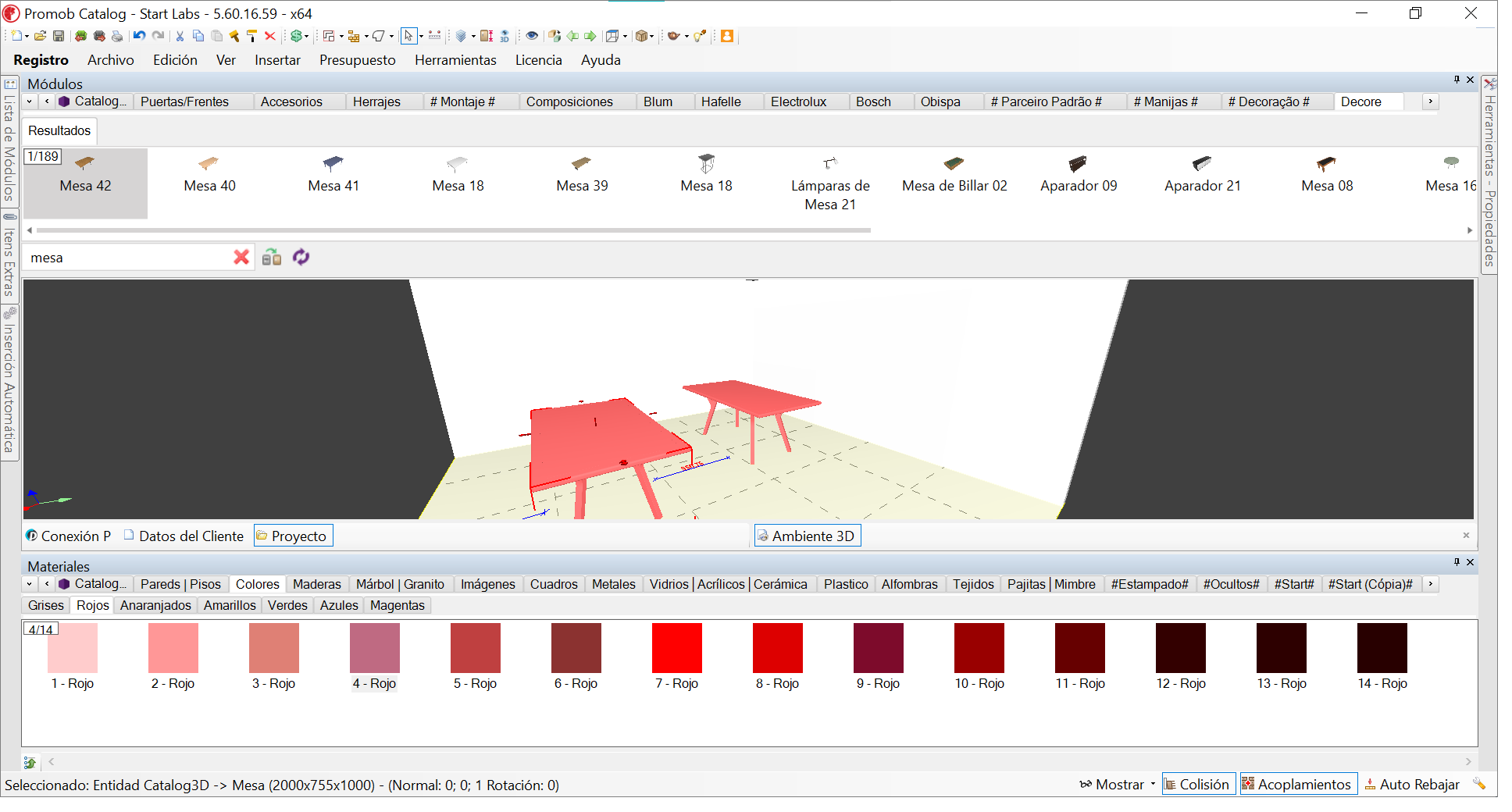Open a project with the folder icon

point(40,36)
